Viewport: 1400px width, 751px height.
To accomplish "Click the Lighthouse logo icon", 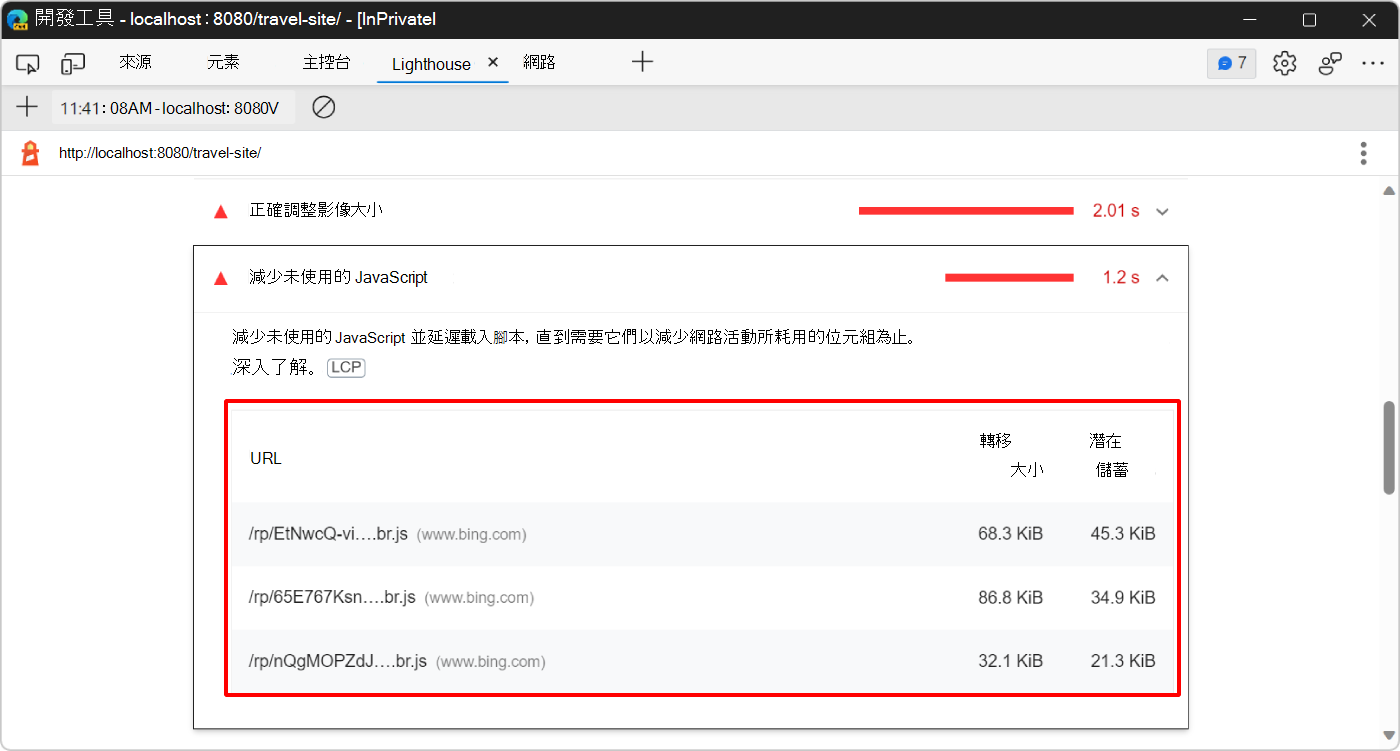I will 28,152.
